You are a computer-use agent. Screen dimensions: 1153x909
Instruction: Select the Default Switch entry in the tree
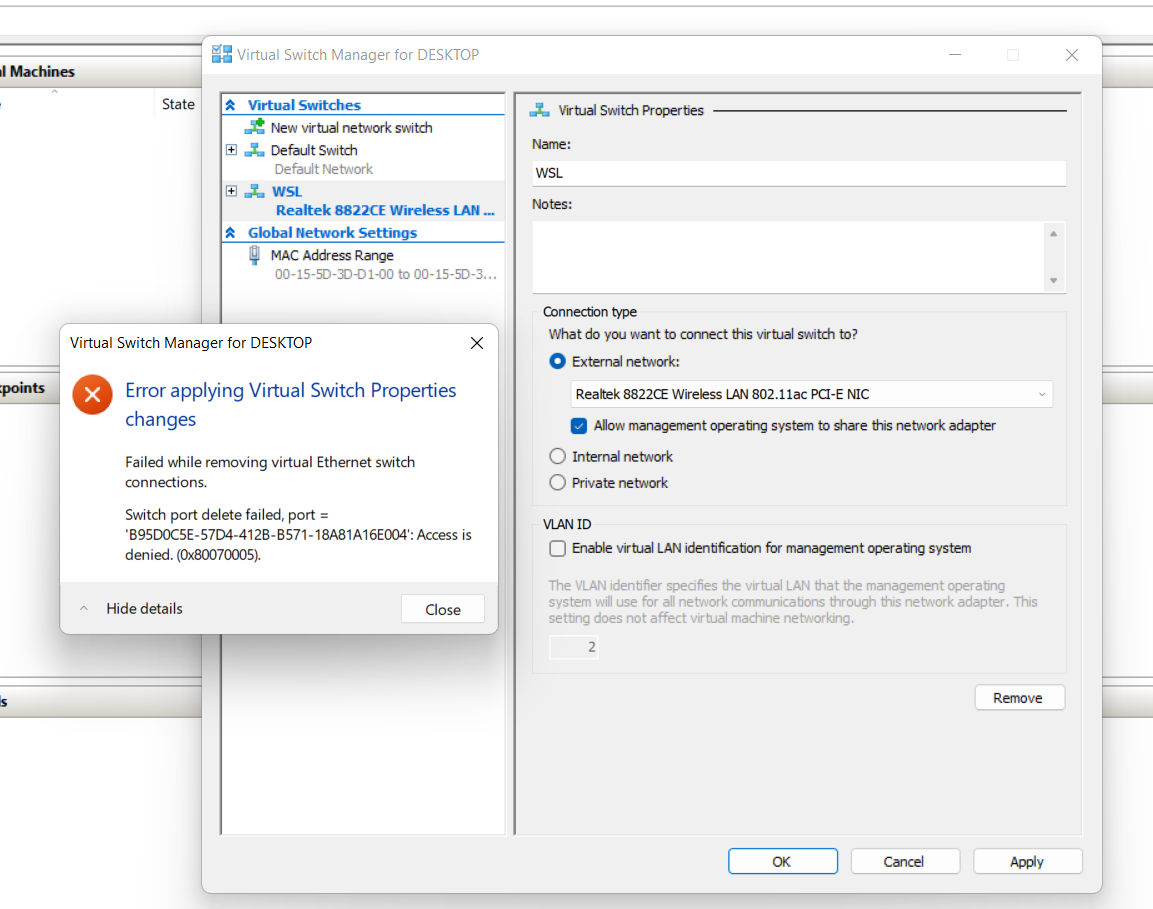[x=312, y=149]
